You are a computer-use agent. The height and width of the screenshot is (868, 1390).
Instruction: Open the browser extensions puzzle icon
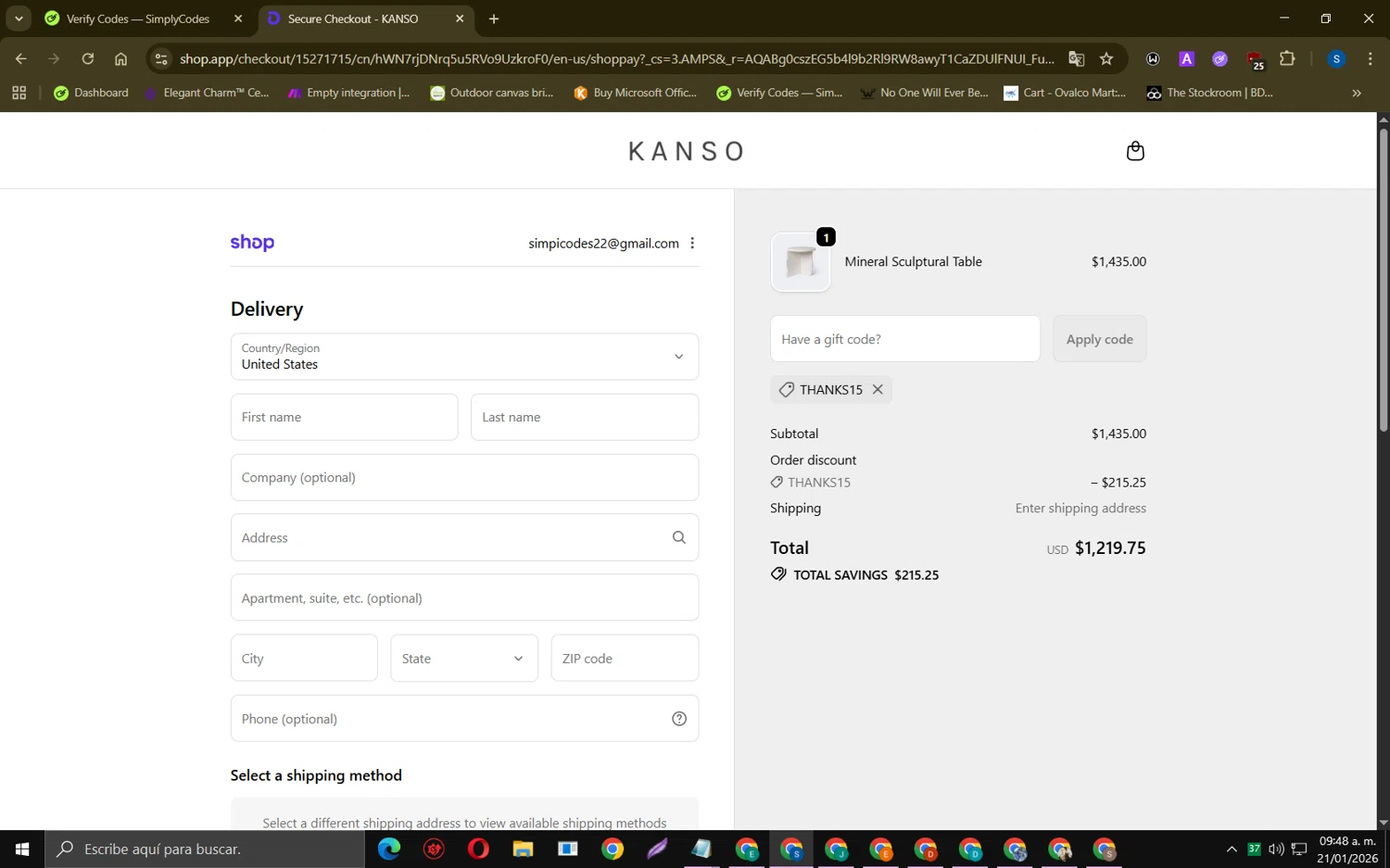click(1287, 58)
